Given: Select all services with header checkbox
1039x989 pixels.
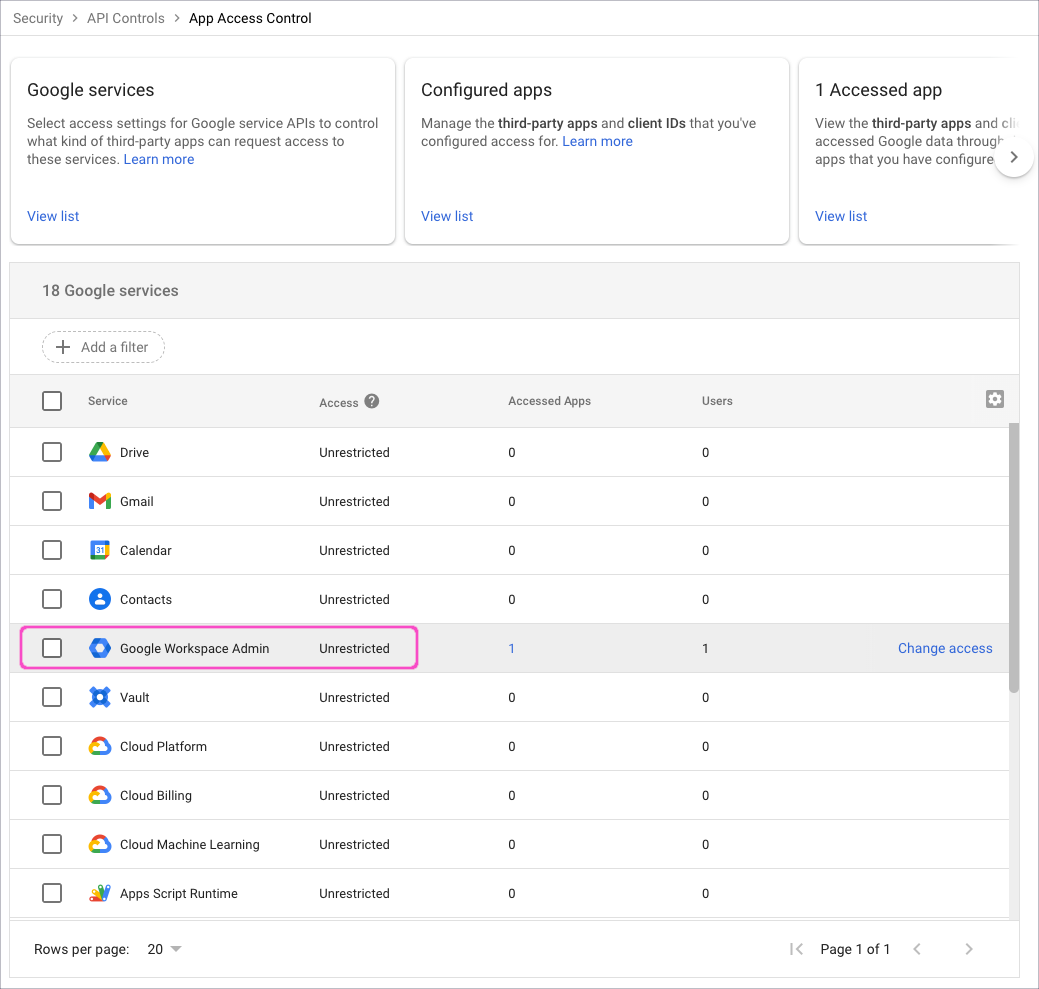Looking at the screenshot, I should point(52,400).
